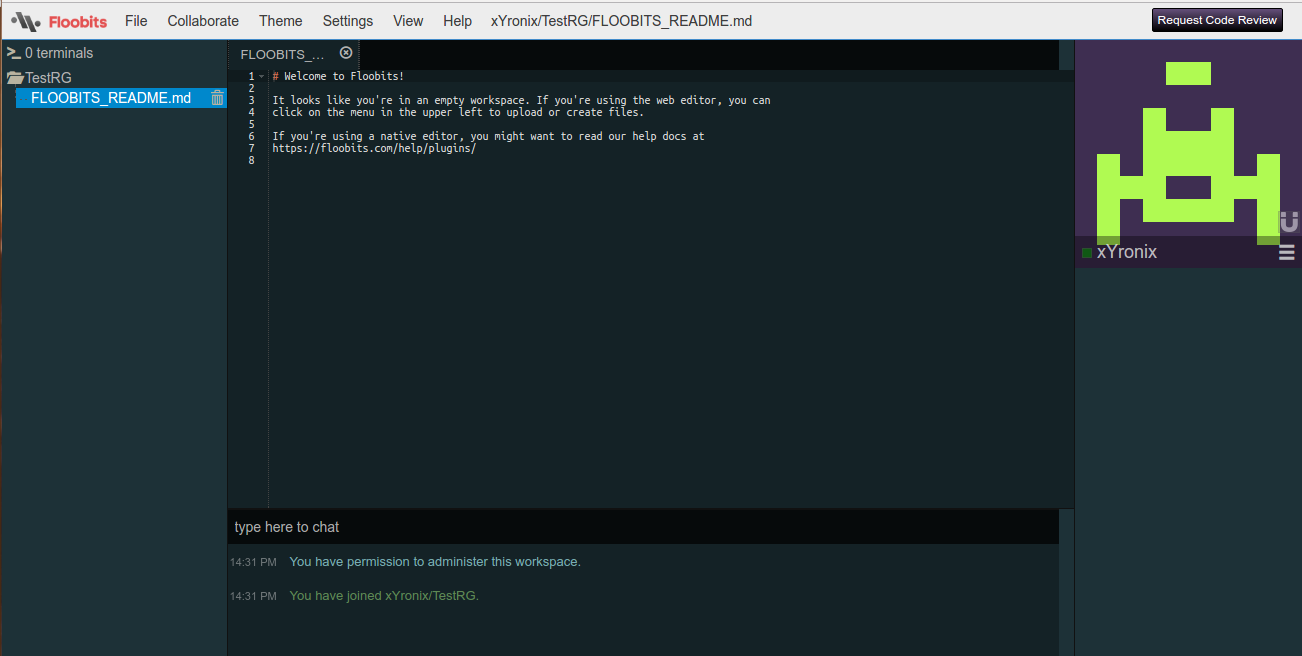
Task: Click the 'You have joined xYronix/TestRG.' message
Action: coord(384,596)
